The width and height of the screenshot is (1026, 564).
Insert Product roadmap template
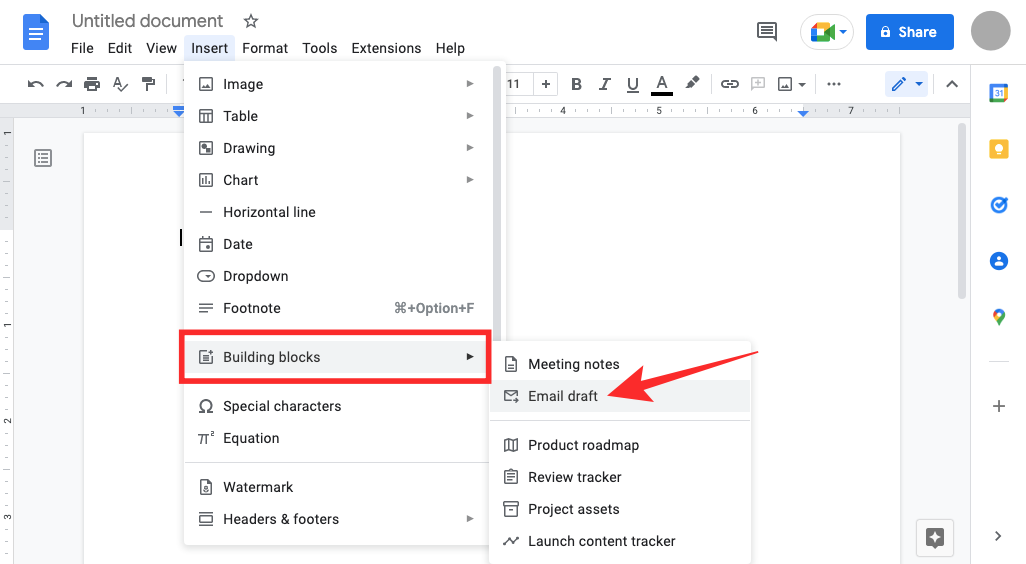(x=620, y=445)
